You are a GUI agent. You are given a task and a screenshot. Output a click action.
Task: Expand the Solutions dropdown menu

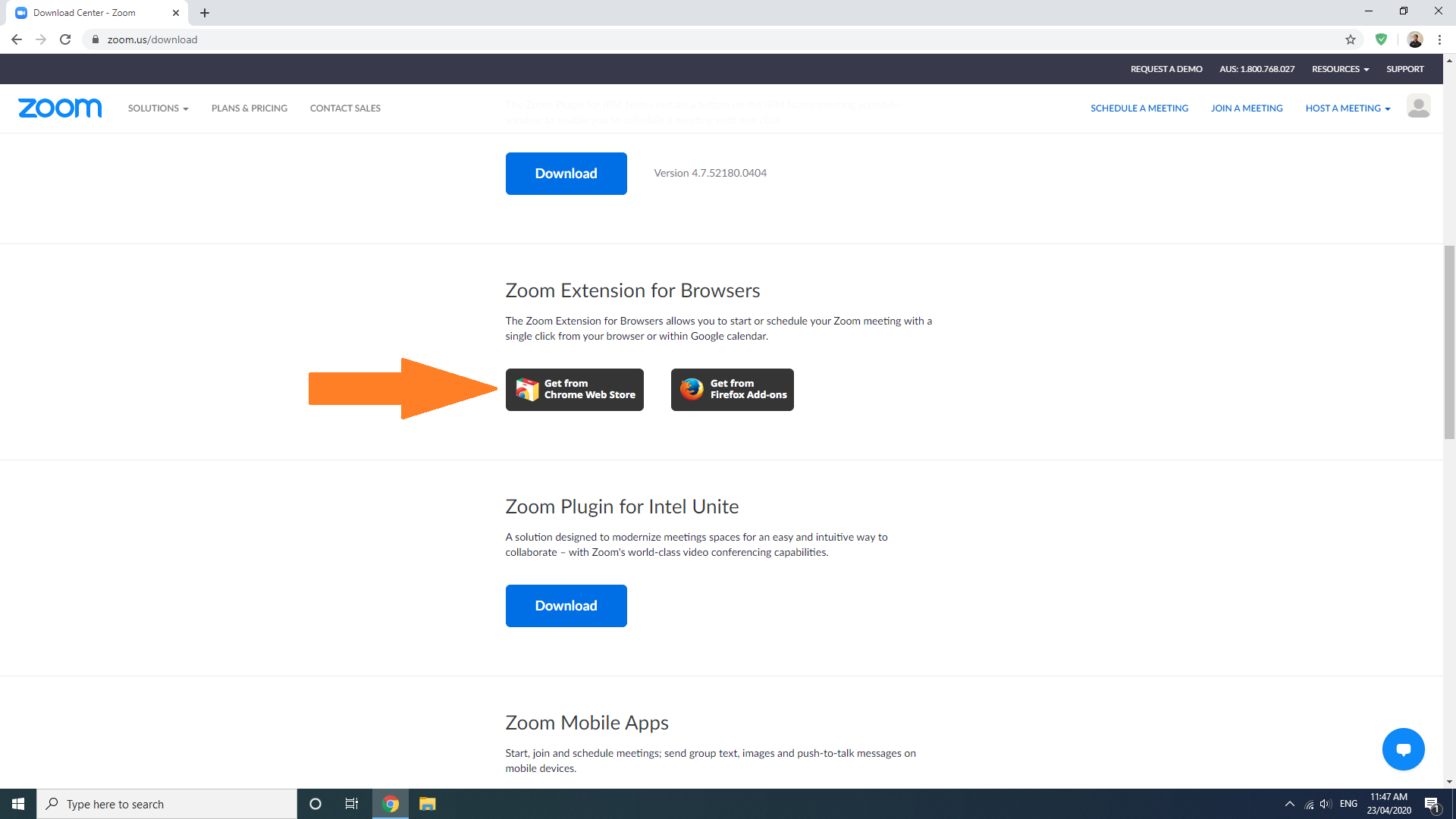158,108
